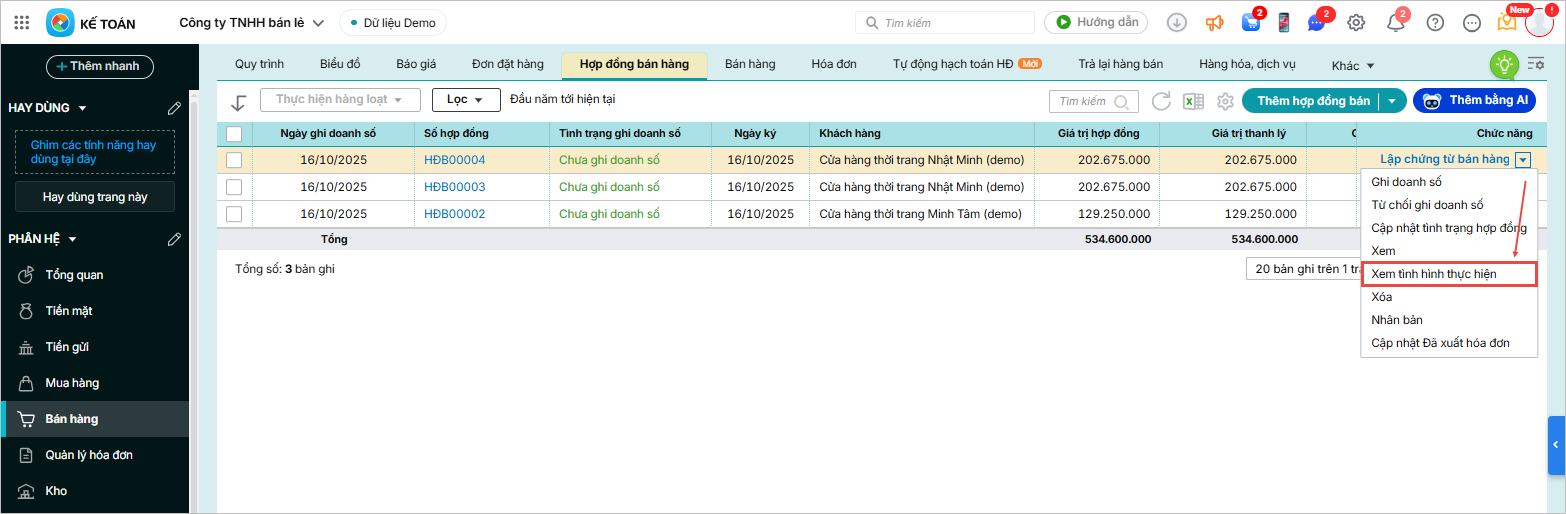Open the app grid launcher icon
The width and height of the screenshot is (1566, 514).
pyautogui.click(x=22, y=22)
